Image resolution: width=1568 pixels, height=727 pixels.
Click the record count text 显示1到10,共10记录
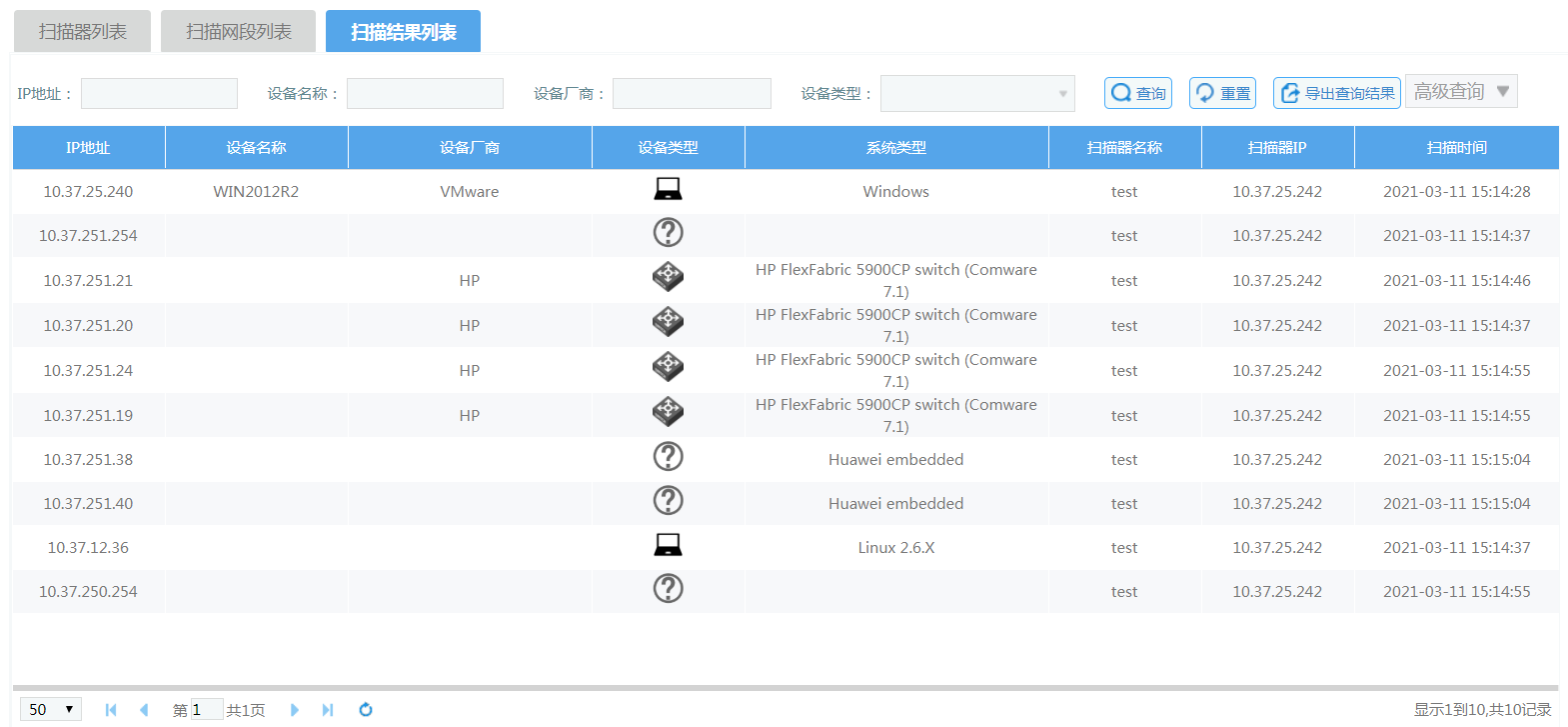coord(1483,710)
